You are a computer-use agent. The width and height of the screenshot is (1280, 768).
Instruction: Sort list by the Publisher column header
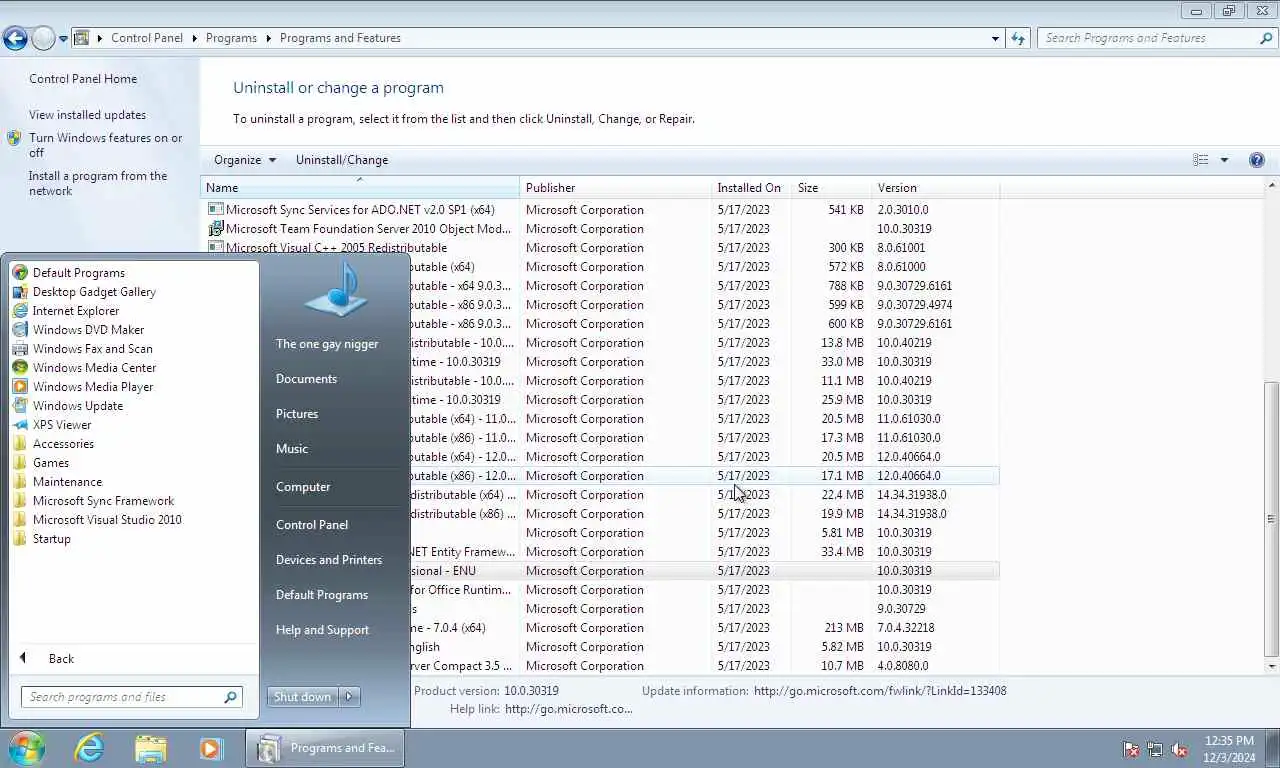pyautogui.click(x=615, y=188)
